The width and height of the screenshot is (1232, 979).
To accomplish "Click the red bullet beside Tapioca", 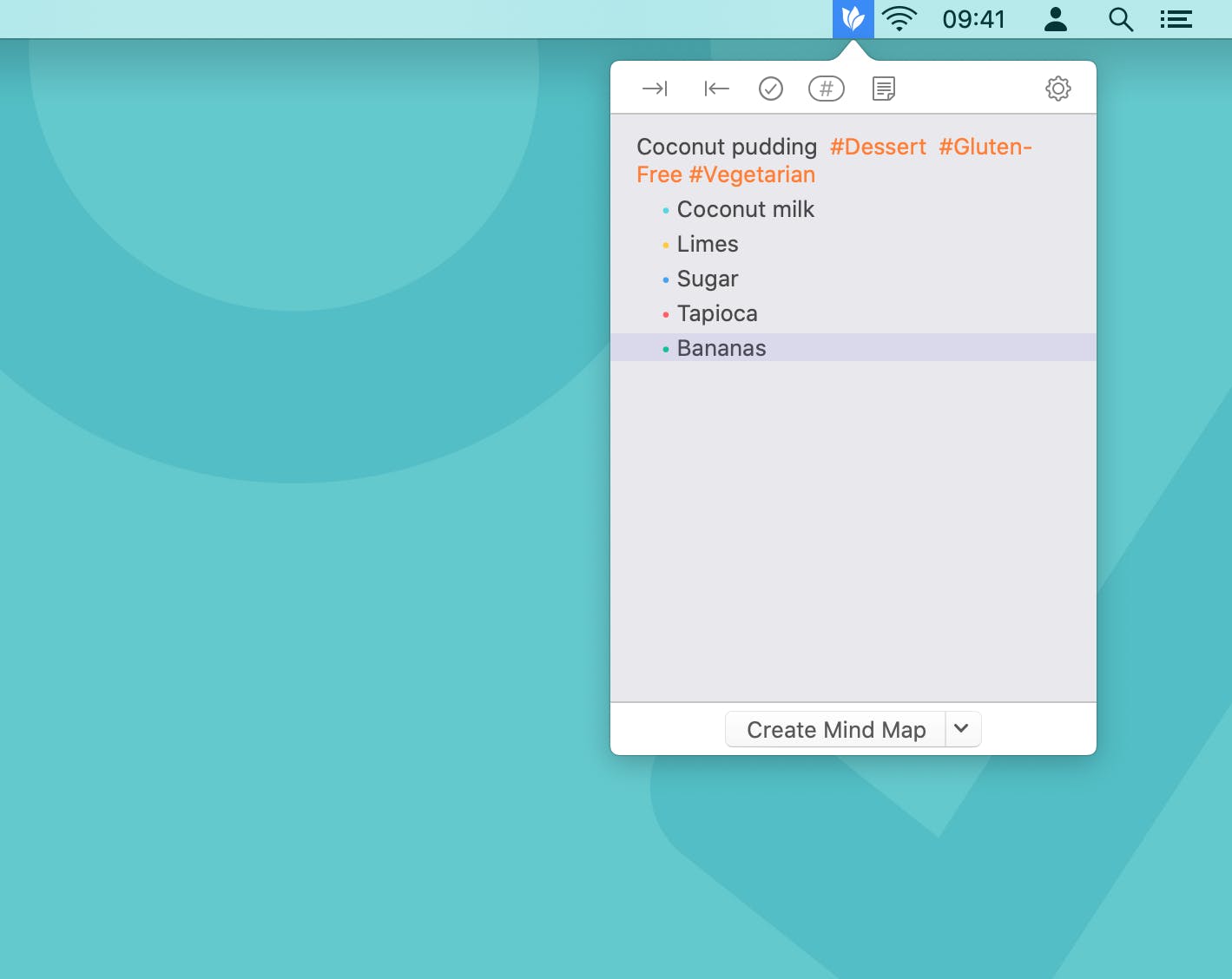I will (665, 314).
